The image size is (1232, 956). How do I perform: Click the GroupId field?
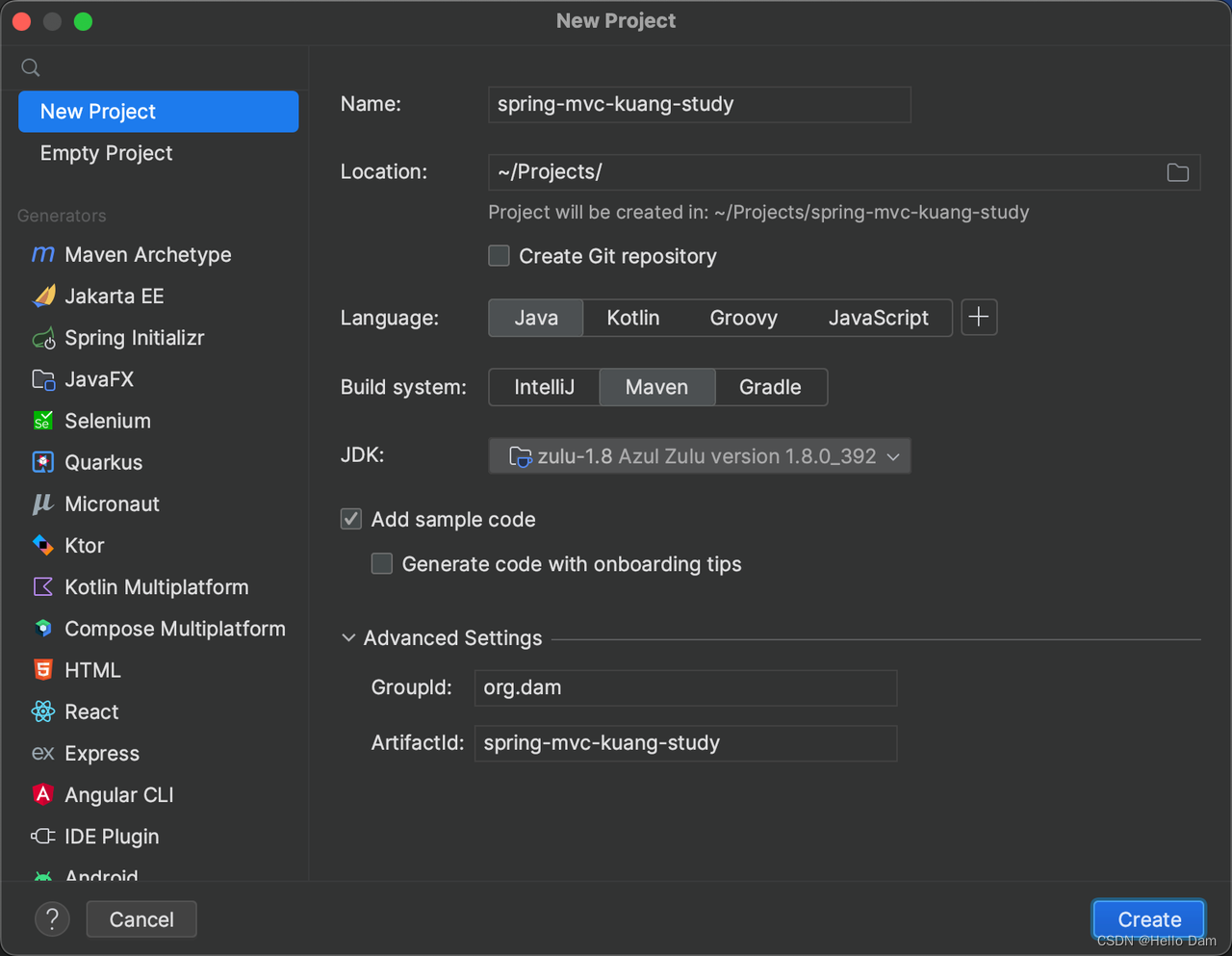coord(686,687)
